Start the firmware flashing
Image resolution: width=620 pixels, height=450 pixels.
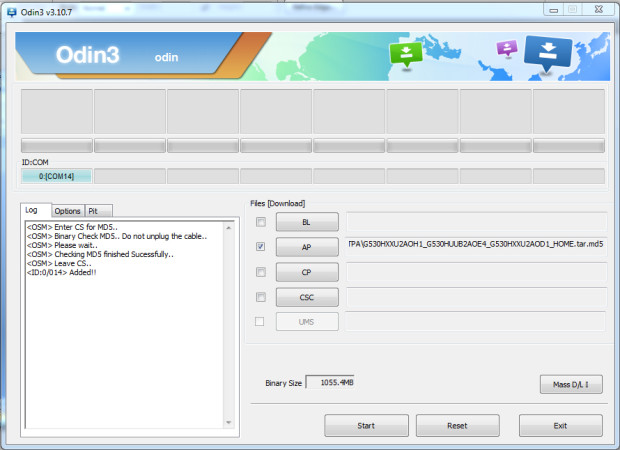[x=366, y=425]
